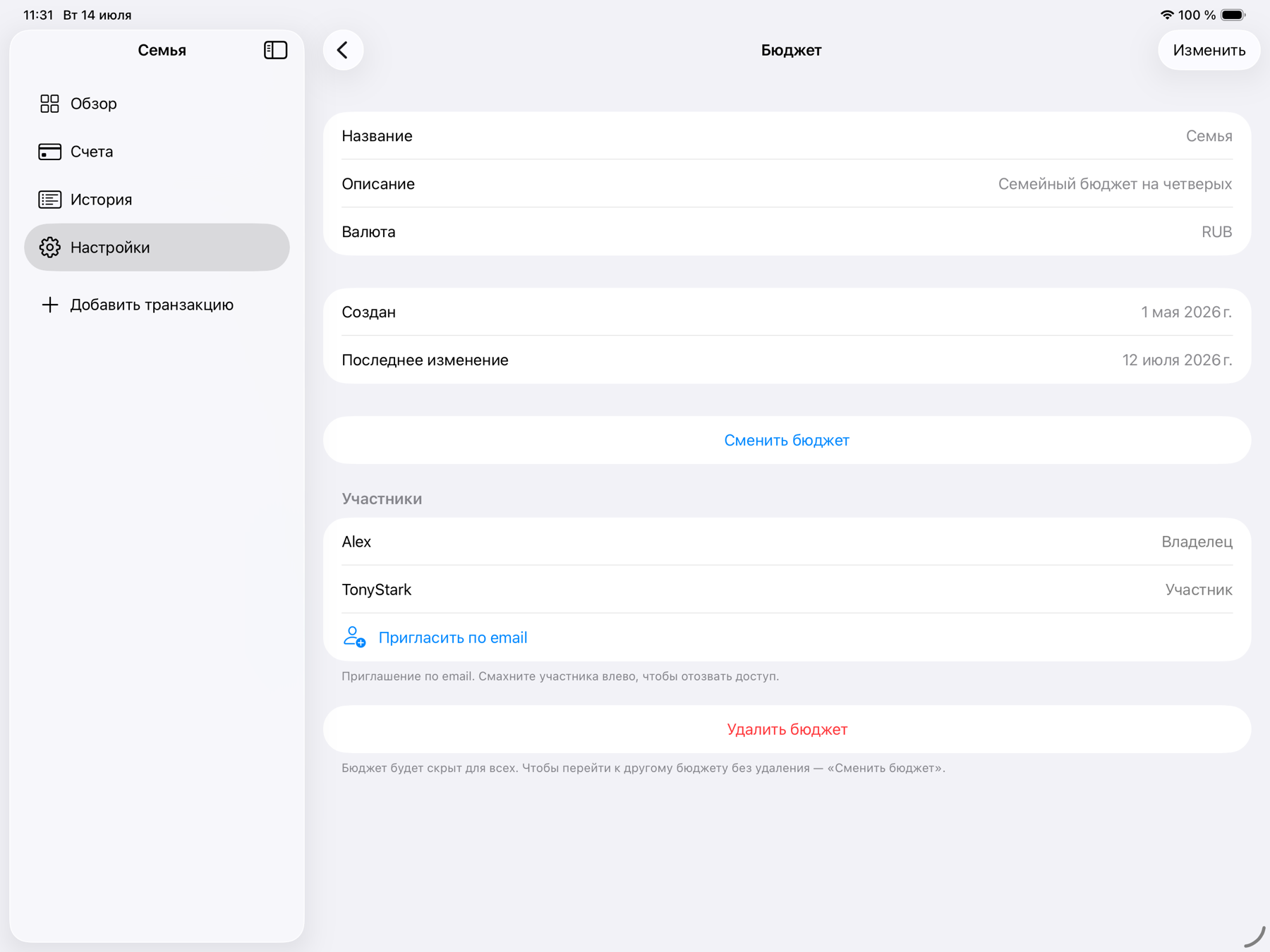The image size is (1270, 952).
Task: Click the История list icon
Action: 49,200
